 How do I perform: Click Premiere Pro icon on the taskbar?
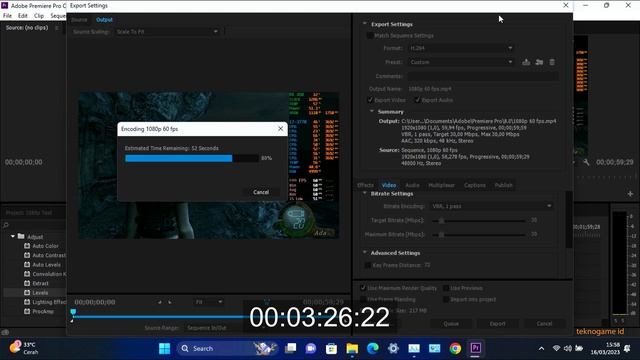(x=476, y=348)
